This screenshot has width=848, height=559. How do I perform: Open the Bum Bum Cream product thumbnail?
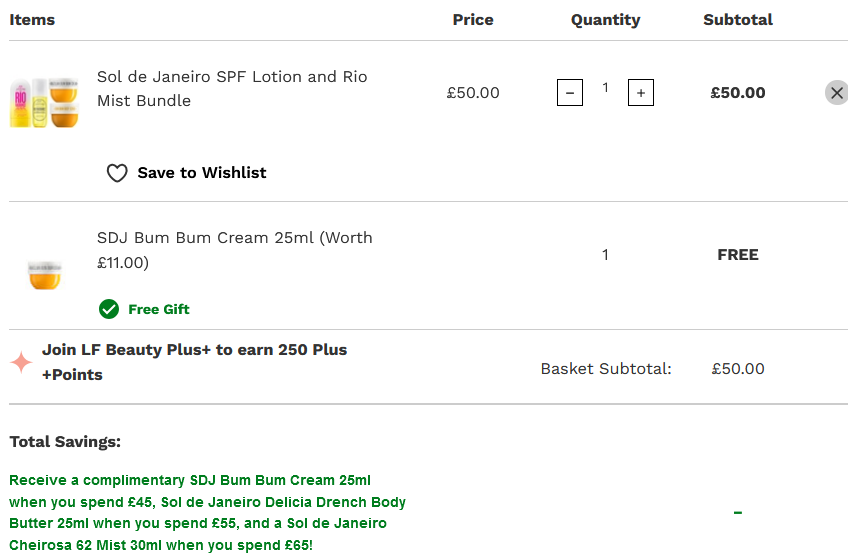pyautogui.click(x=45, y=271)
